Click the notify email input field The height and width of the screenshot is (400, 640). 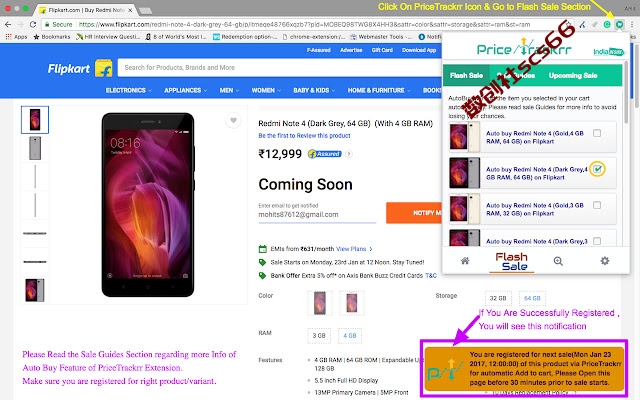(x=317, y=215)
